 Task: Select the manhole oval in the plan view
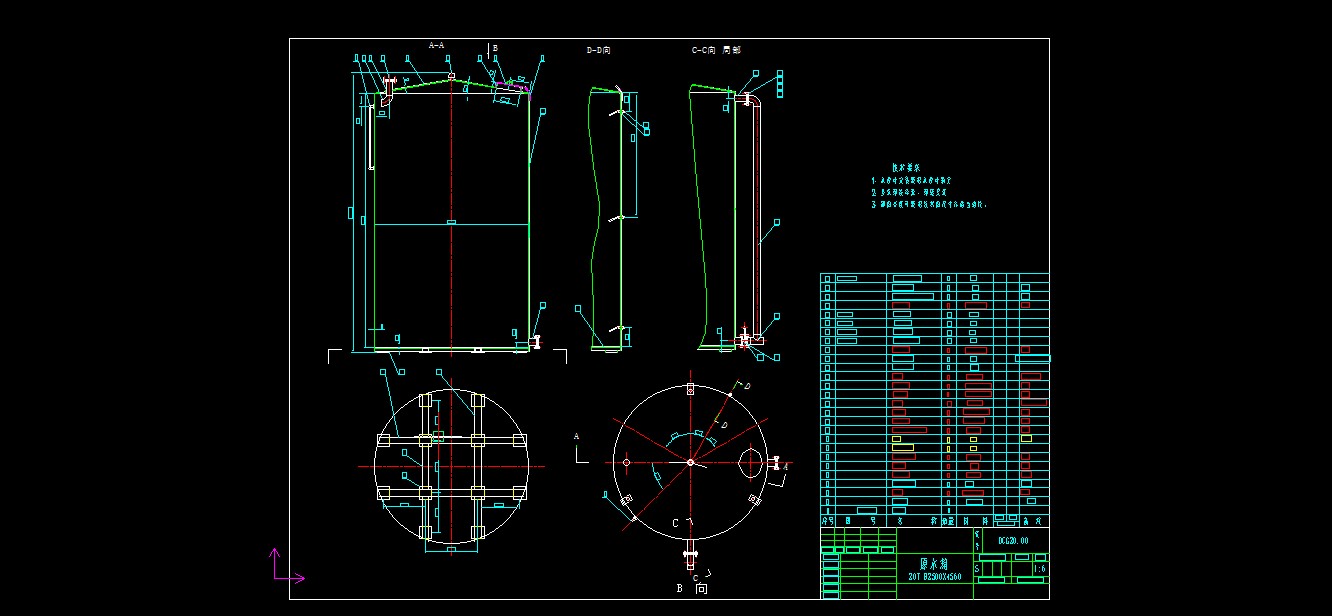tap(751, 462)
